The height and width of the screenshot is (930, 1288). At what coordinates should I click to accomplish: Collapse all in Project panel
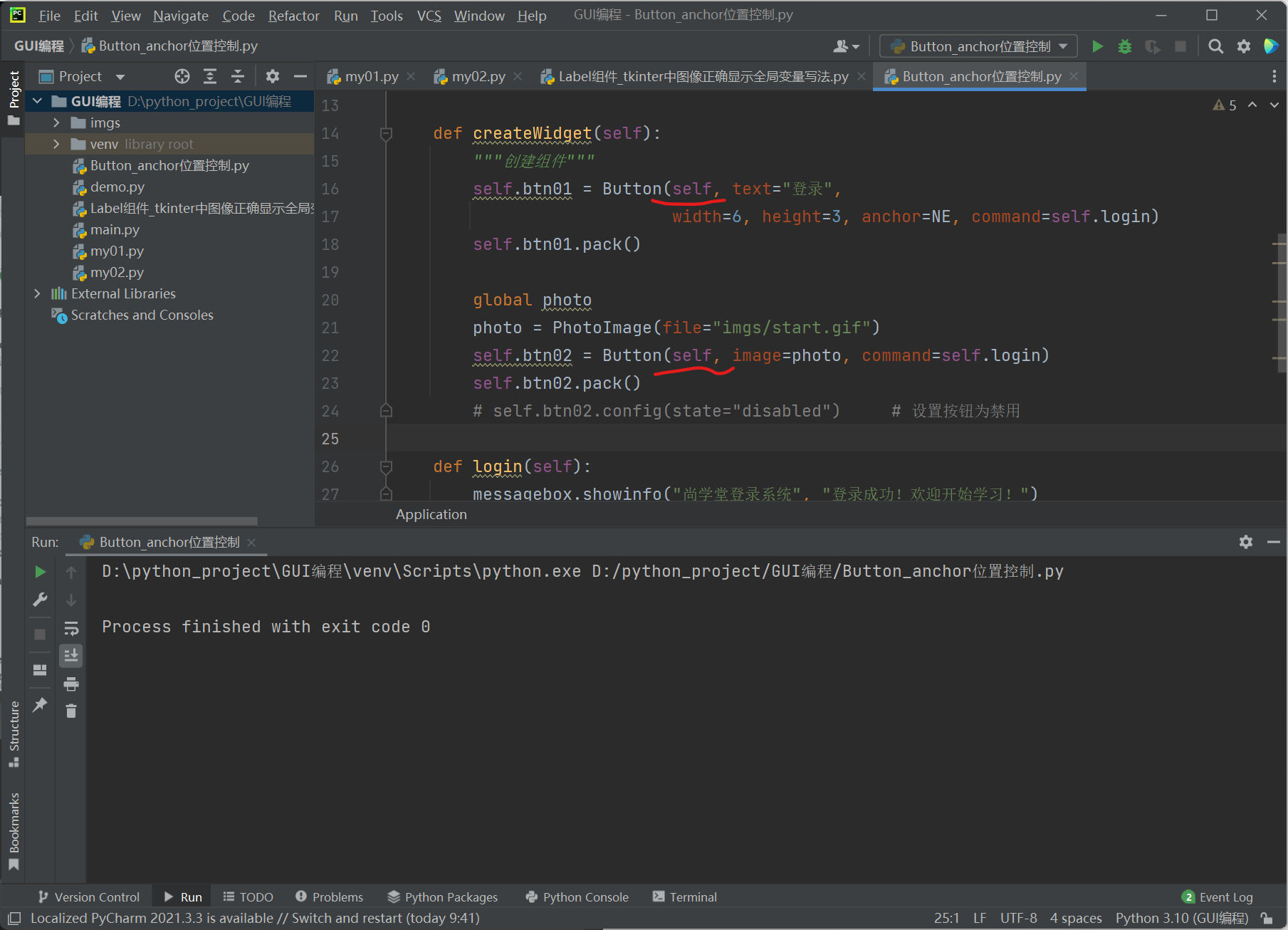click(x=238, y=76)
